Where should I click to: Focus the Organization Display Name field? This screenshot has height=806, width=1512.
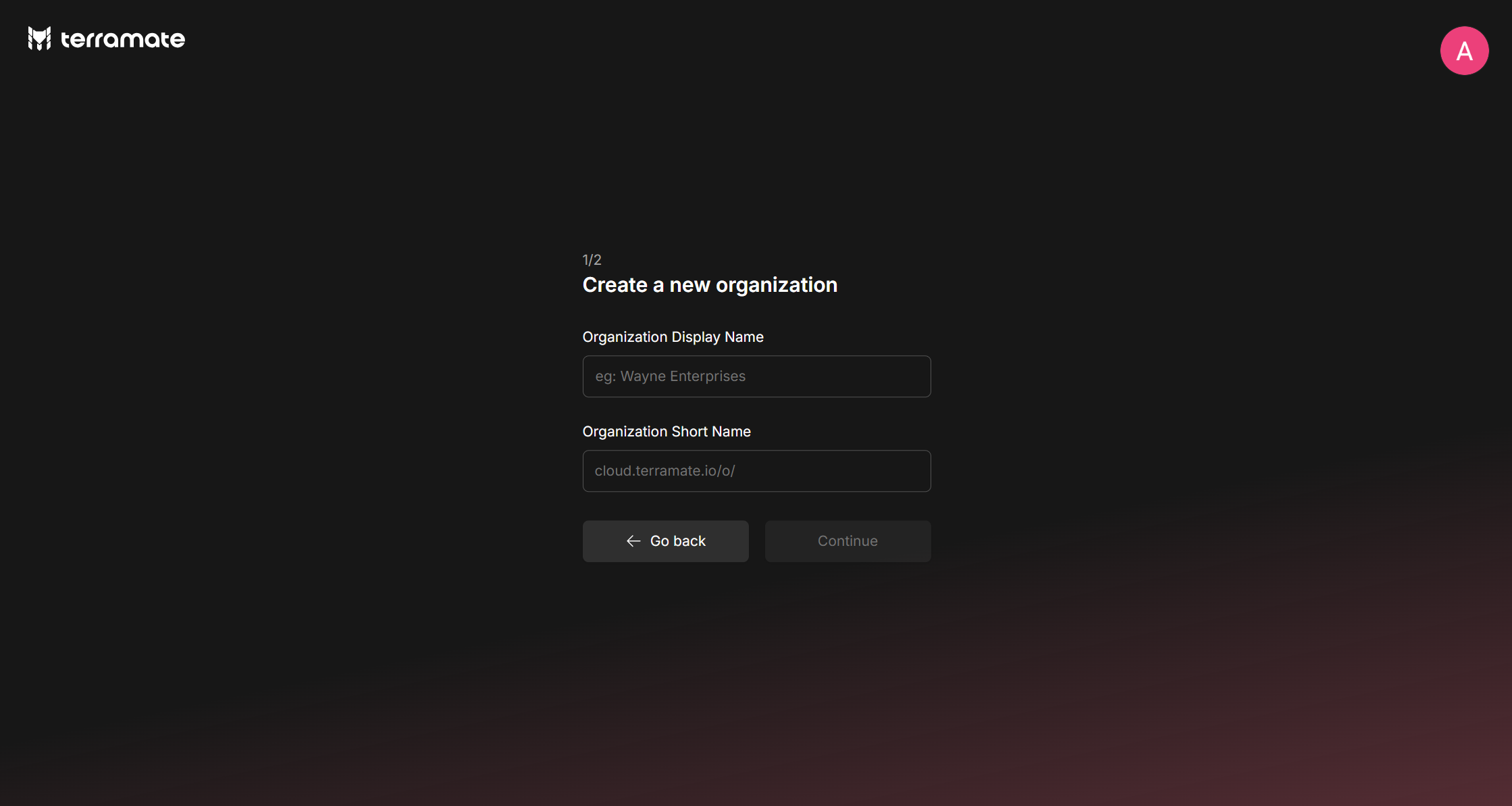pos(756,376)
